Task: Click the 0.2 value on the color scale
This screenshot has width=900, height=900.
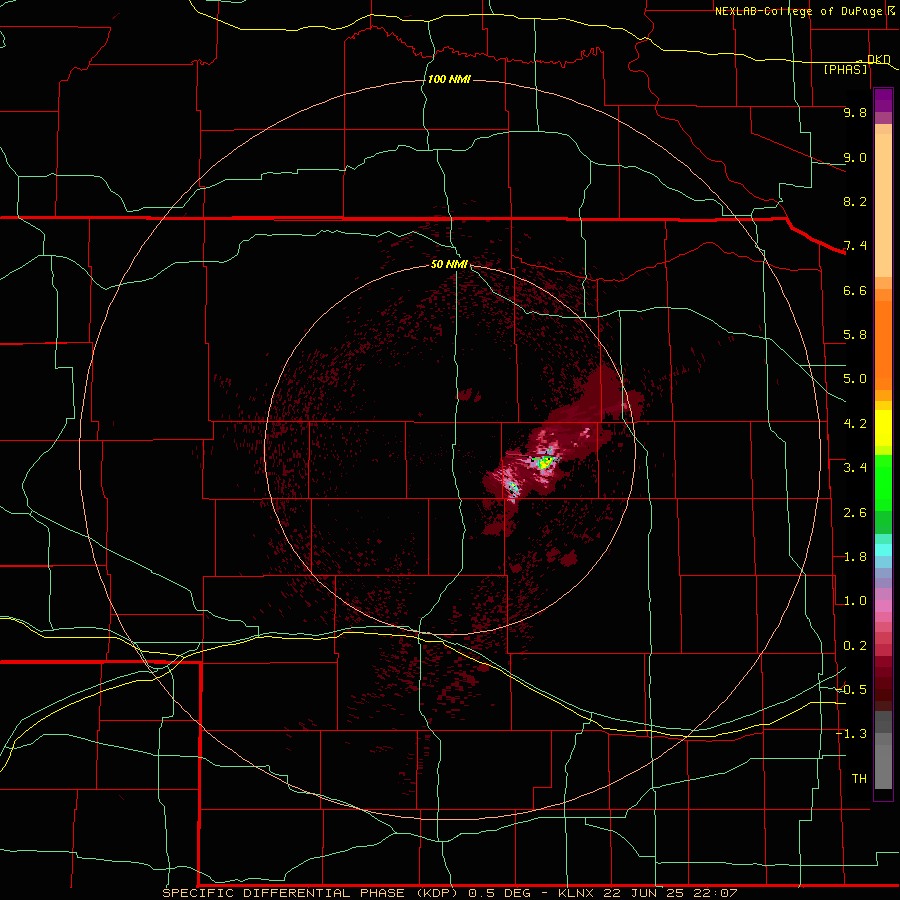Action: coord(855,646)
